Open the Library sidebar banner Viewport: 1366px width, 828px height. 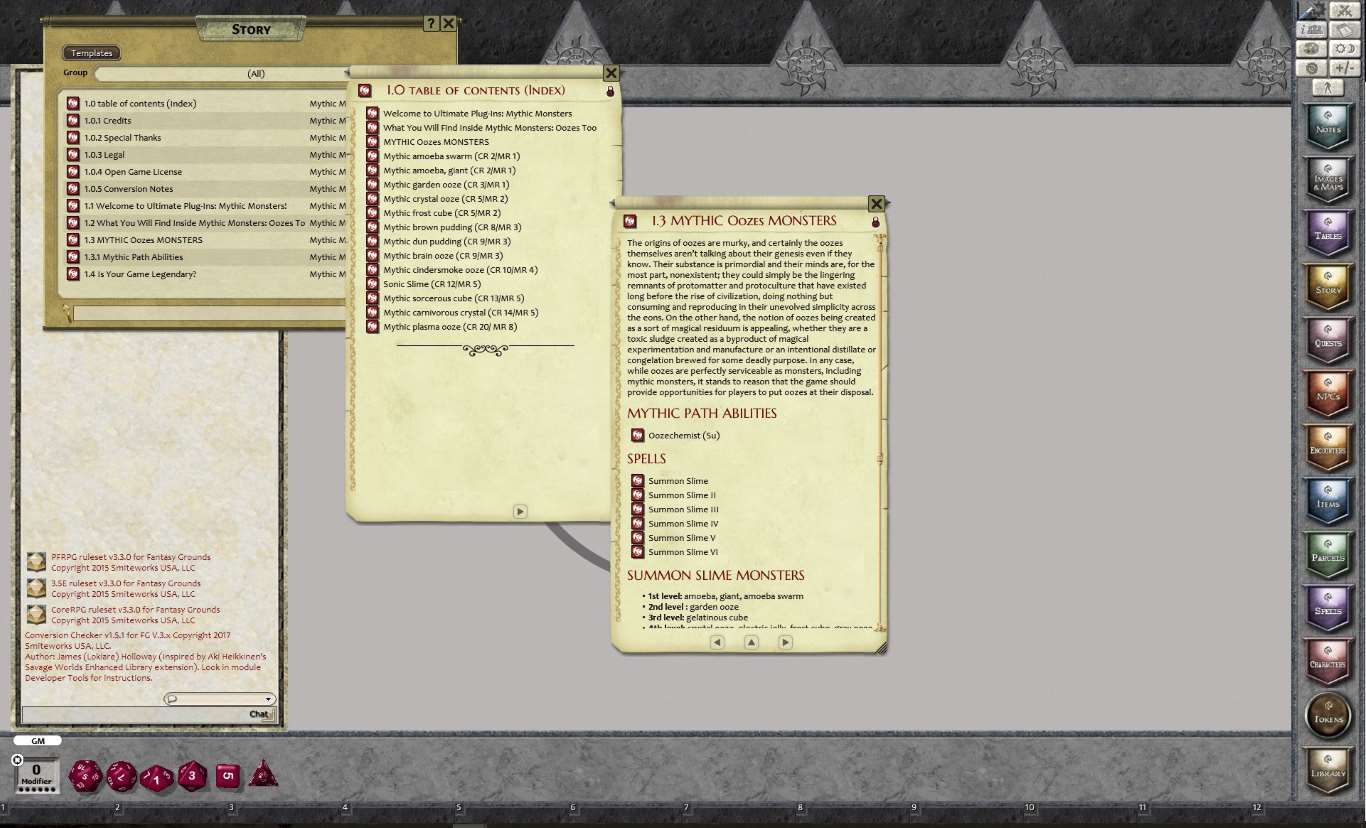(1328, 768)
